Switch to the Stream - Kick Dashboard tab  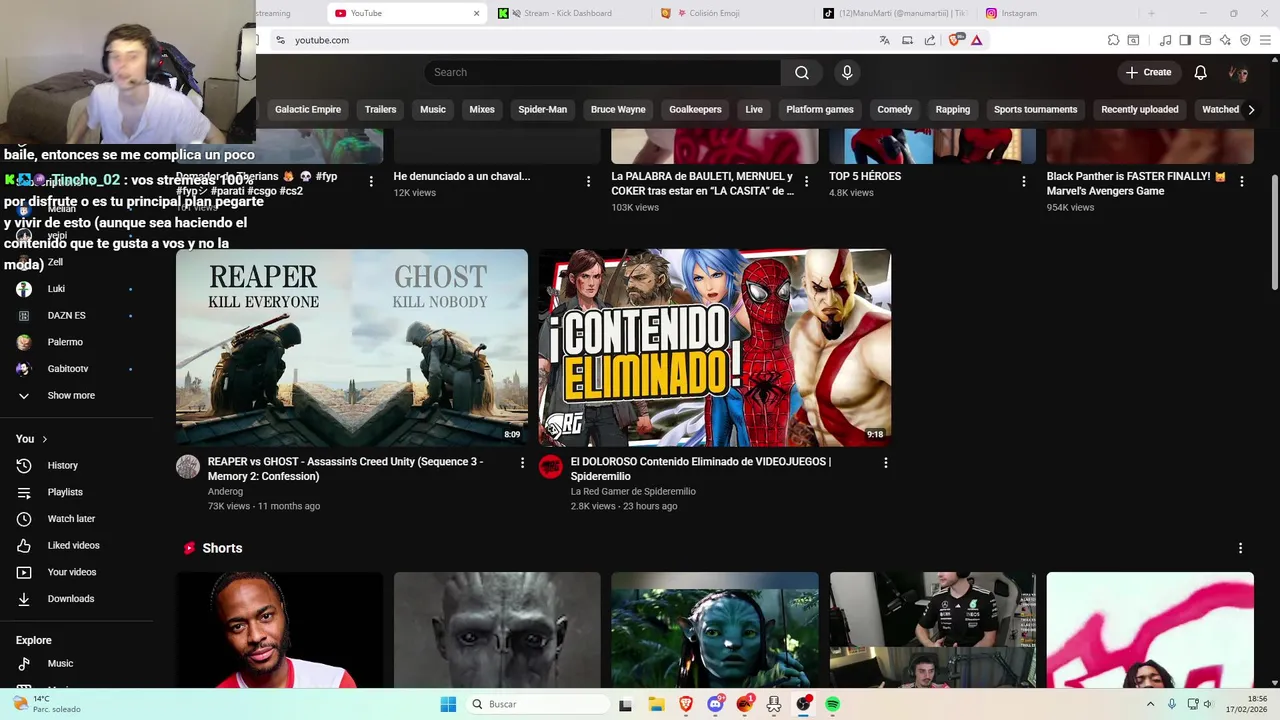tap(568, 13)
